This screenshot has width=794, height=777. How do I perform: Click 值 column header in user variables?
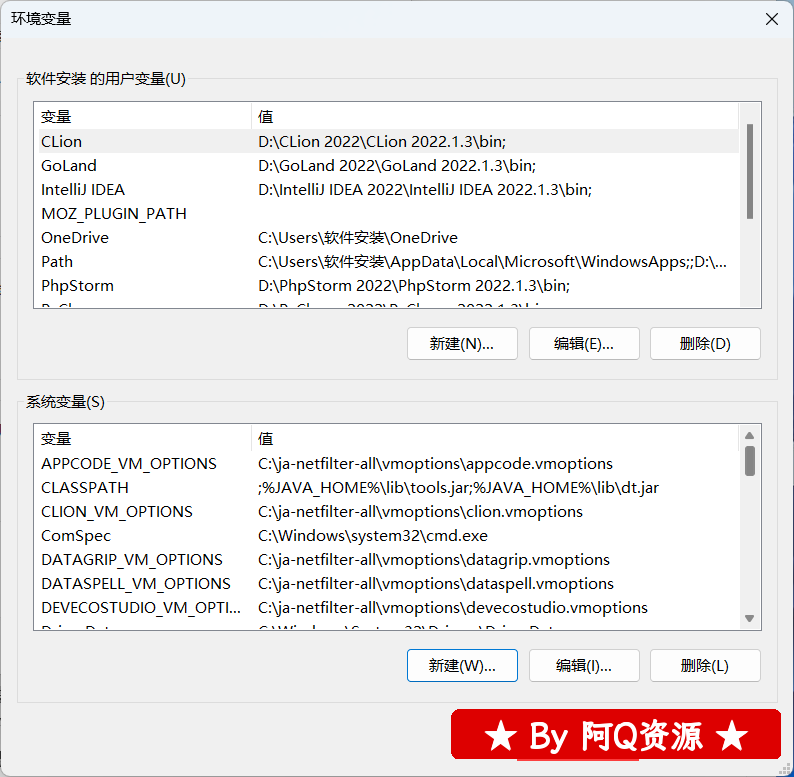tap(495, 116)
